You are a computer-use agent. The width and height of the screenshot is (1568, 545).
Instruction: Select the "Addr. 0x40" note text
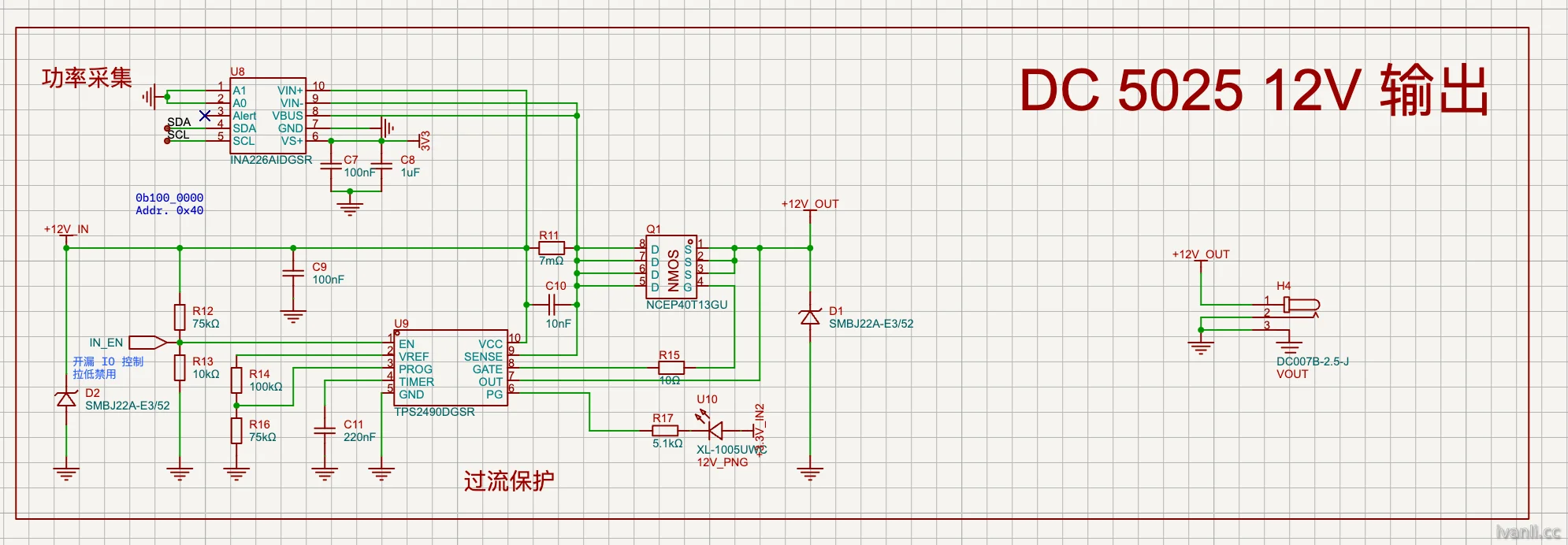169,210
